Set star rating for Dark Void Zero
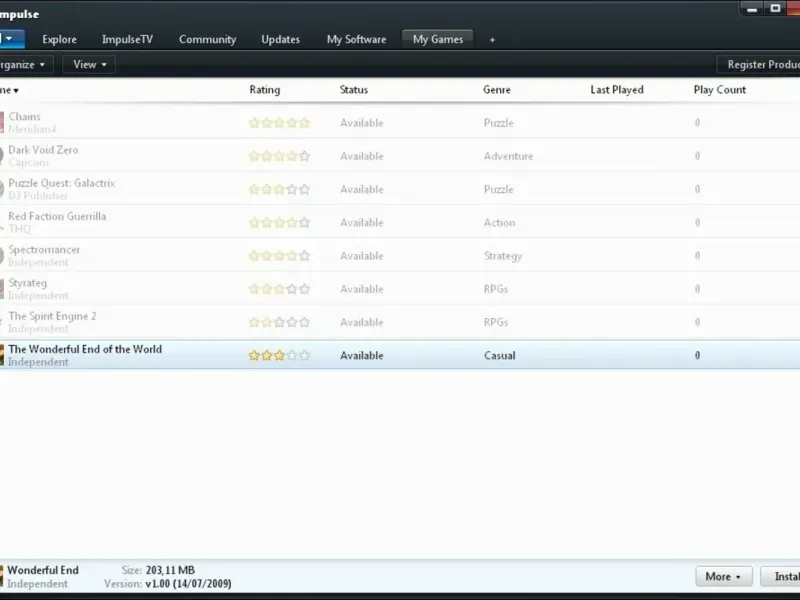 pos(279,156)
